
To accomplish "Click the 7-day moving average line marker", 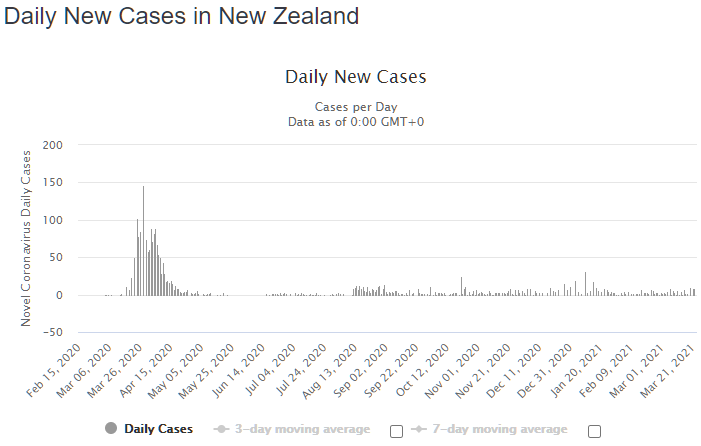I will point(421,429).
